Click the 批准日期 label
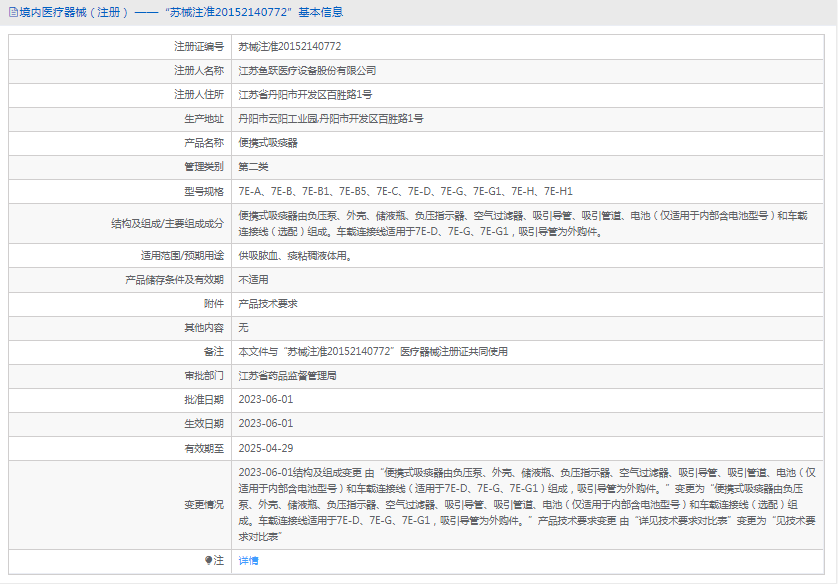This screenshot has width=838, height=584. (x=204, y=400)
